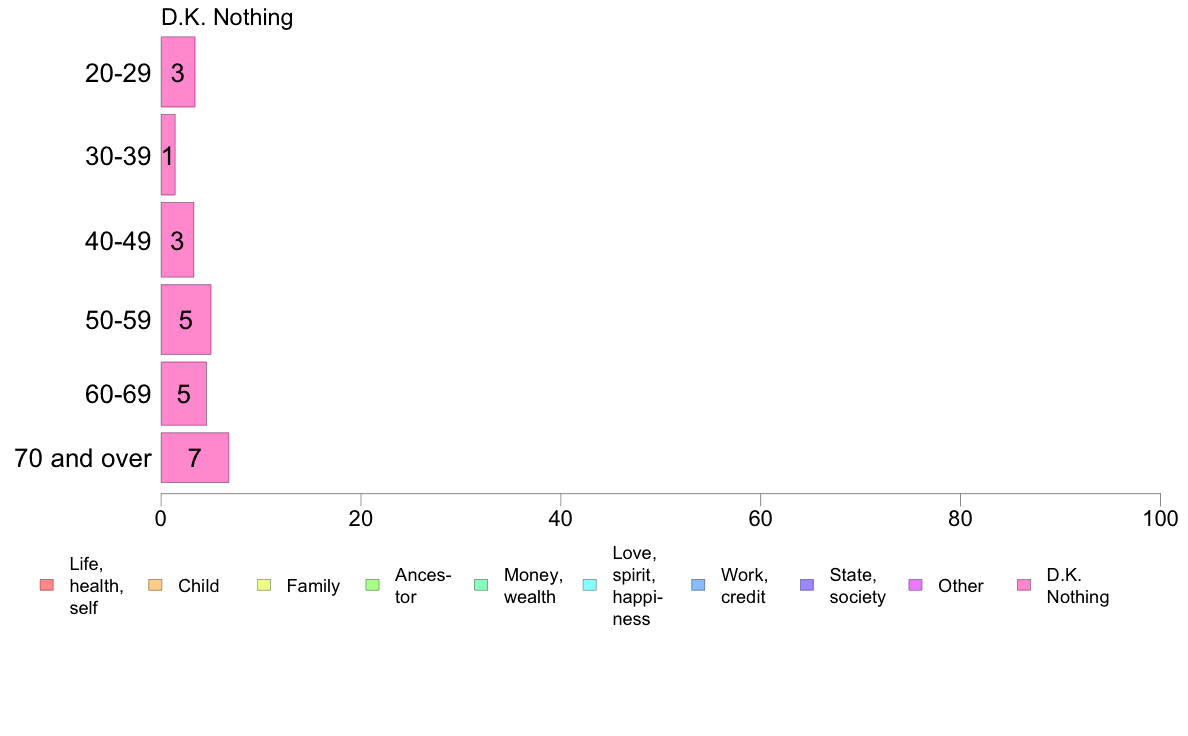Select the Work, credit legend swatch
Viewport: 1188px width, 736px height.
[699, 585]
